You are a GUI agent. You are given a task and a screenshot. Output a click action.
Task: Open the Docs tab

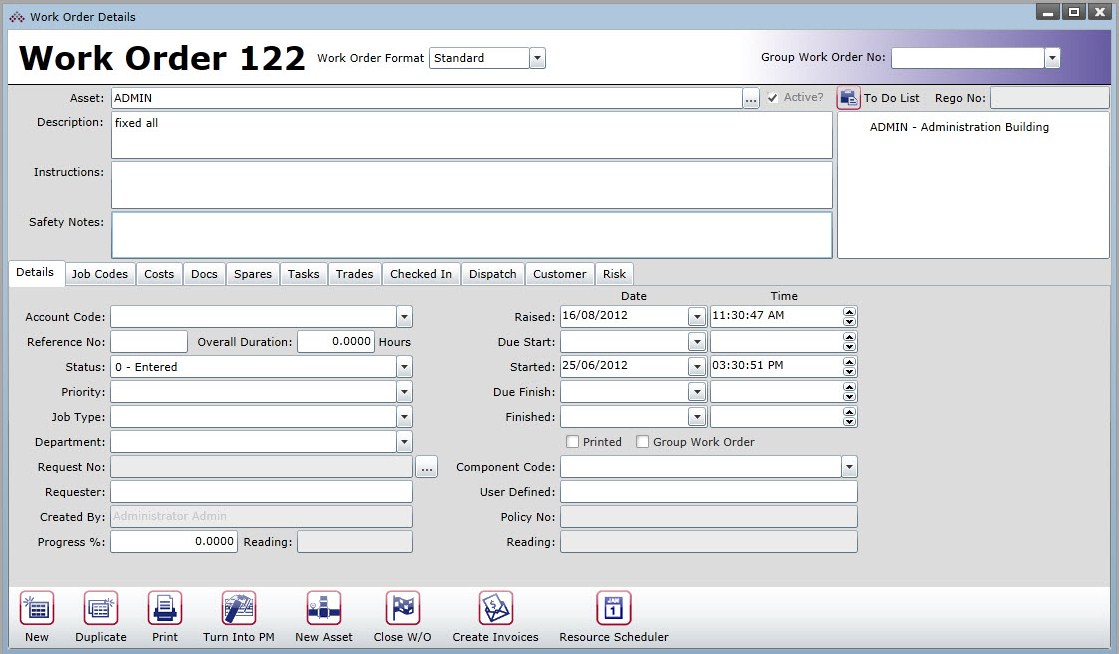click(204, 274)
